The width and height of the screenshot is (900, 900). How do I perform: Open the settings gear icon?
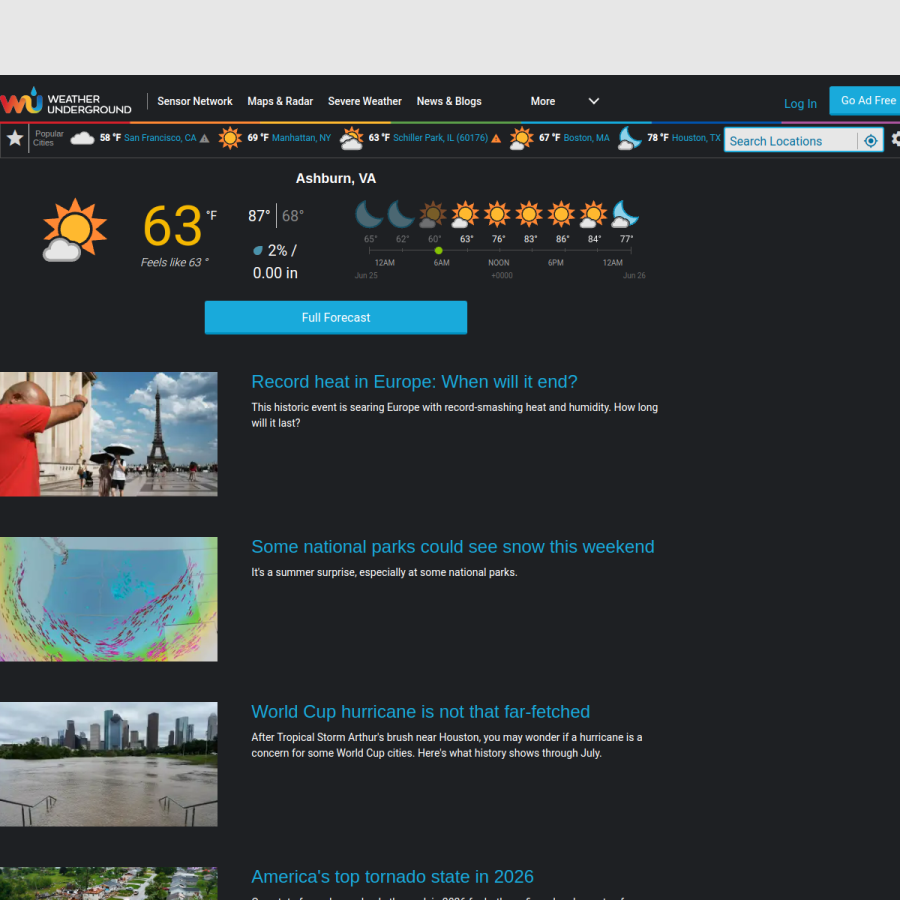[895, 138]
